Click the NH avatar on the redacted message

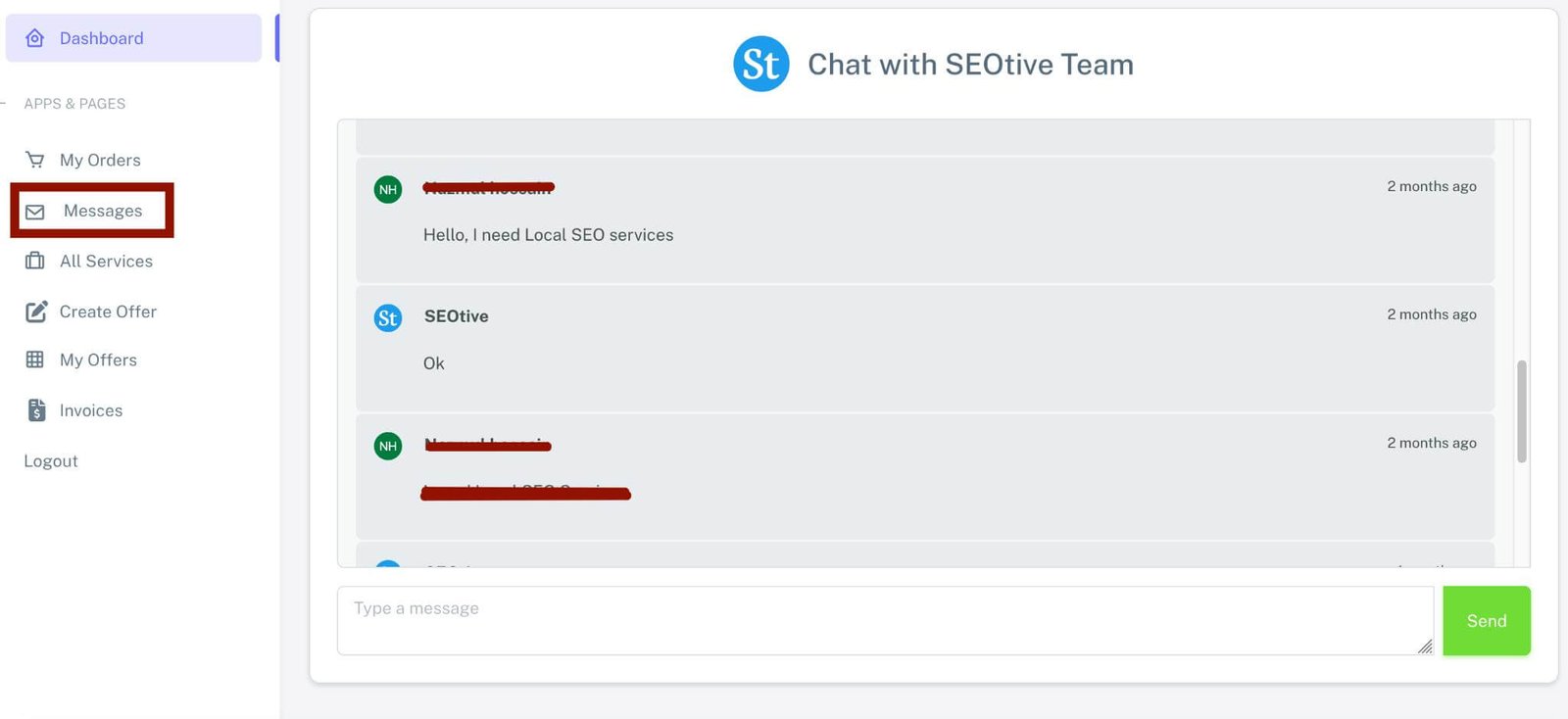(x=388, y=447)
